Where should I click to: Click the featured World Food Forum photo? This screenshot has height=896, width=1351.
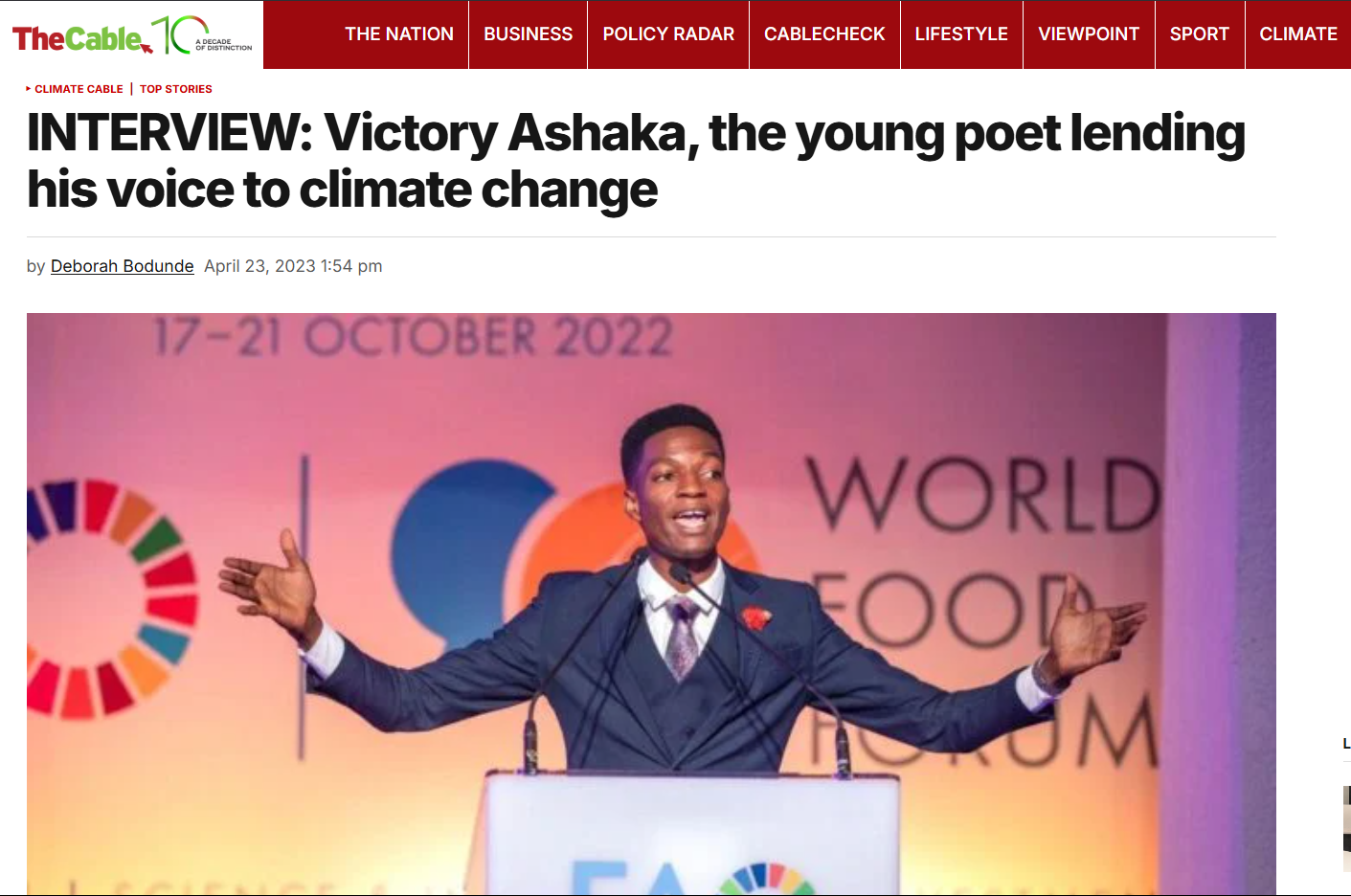[x=651, y=604]
